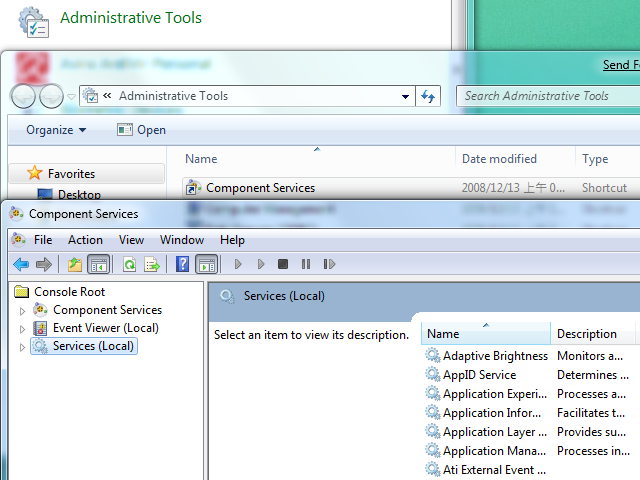Screen dimensions: 640x480
Task: Select Console Root in the tree
Action: point(69,292)
